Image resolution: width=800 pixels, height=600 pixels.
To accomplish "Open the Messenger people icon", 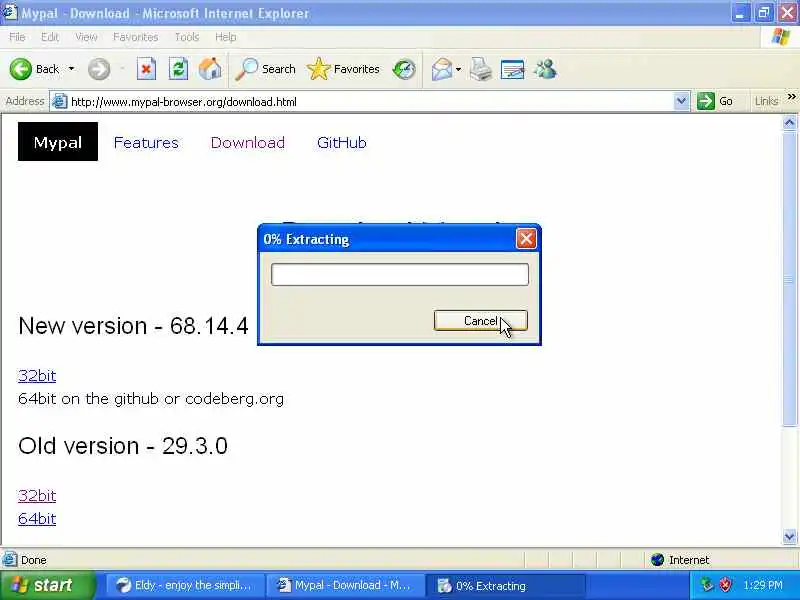I will click(x=545, y=69).
